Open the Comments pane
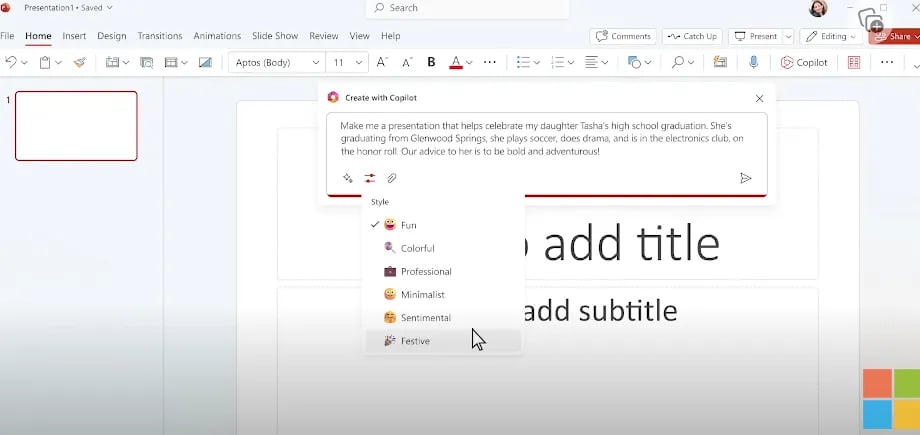The height and width of the screenshot is (435, 920). 623,36
